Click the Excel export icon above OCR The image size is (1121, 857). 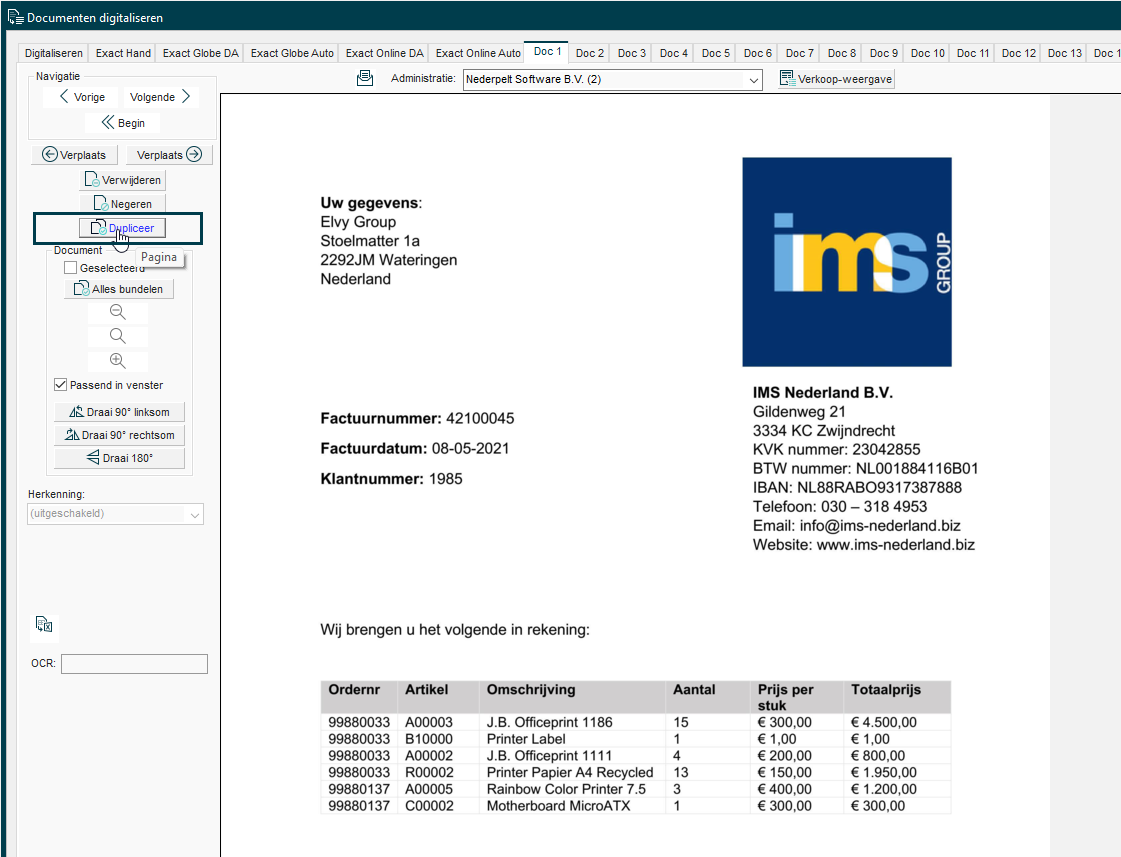tap(44, 625)
